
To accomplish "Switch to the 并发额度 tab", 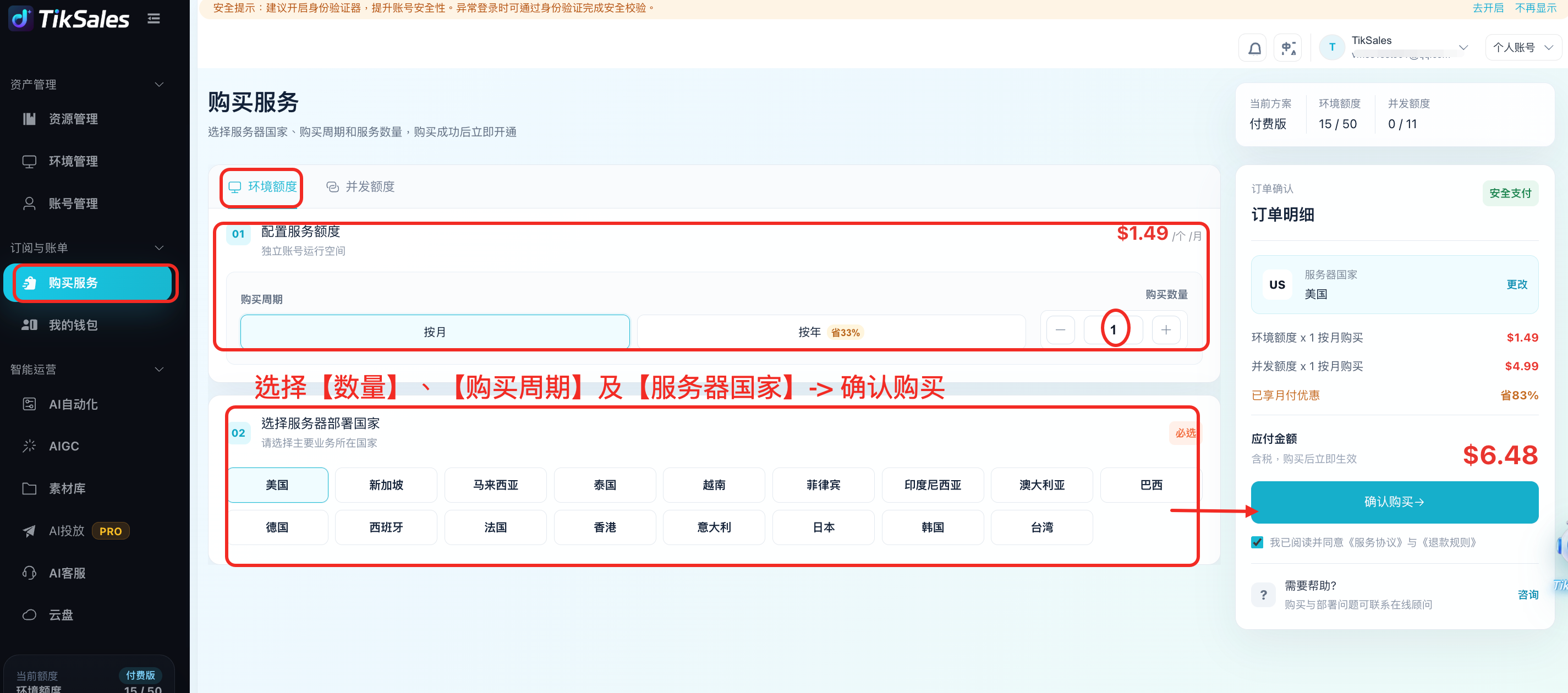I will (x=360, y=187).
